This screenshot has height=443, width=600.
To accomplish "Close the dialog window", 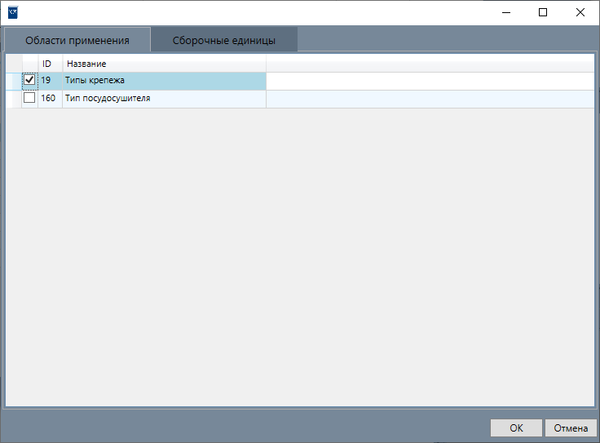I will 580,13.
